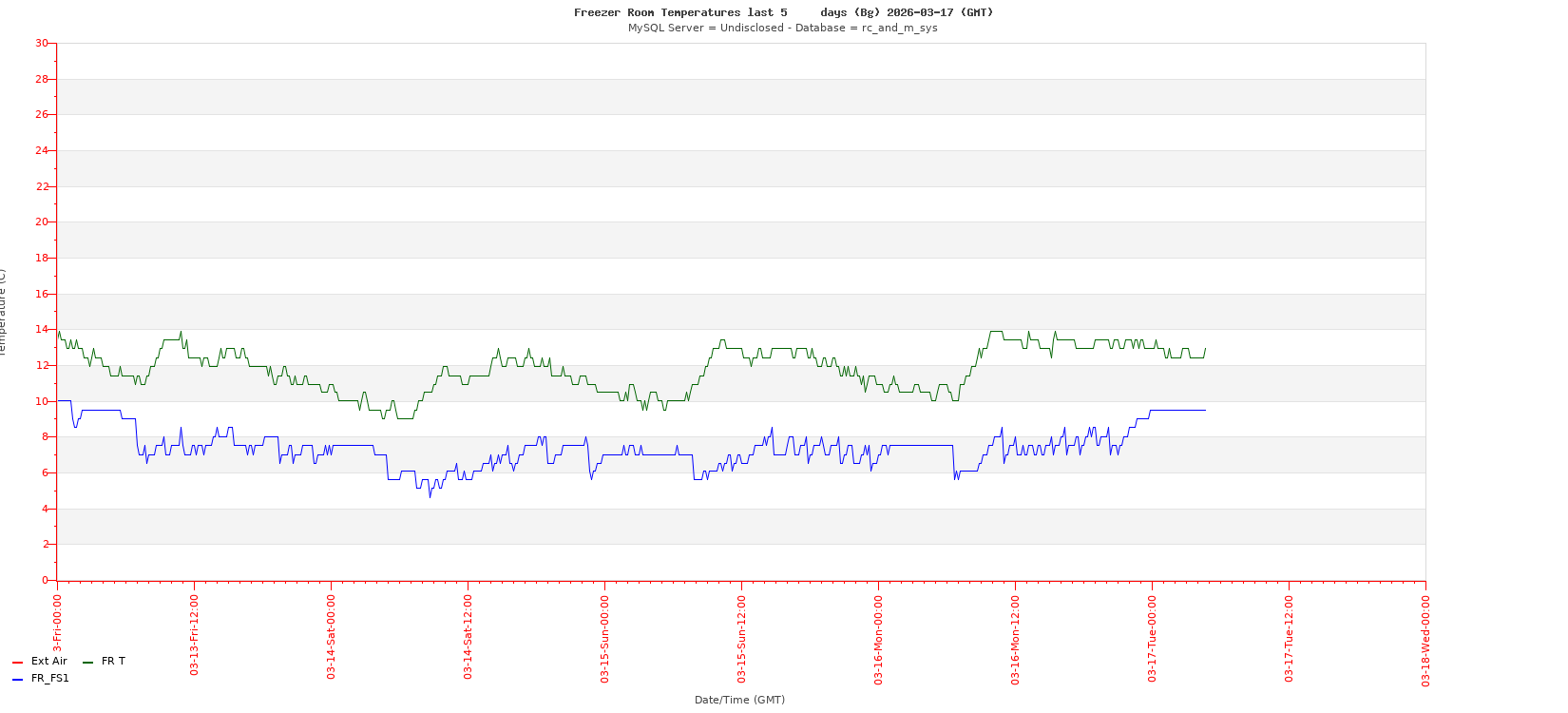Click the 30 value on the temperature axis
Screen dimensions: 1568x713
[41, 44]
